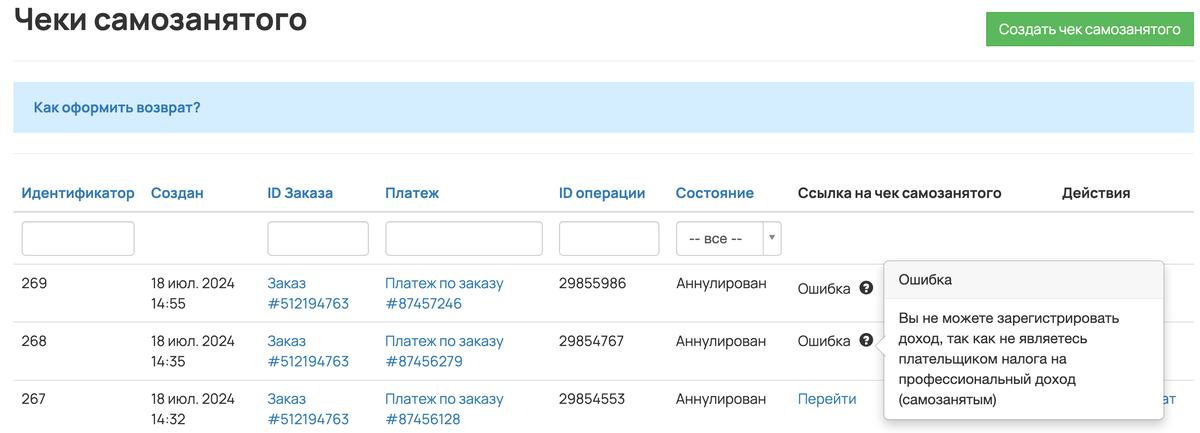Sort table by Создан column

(177, 193)
